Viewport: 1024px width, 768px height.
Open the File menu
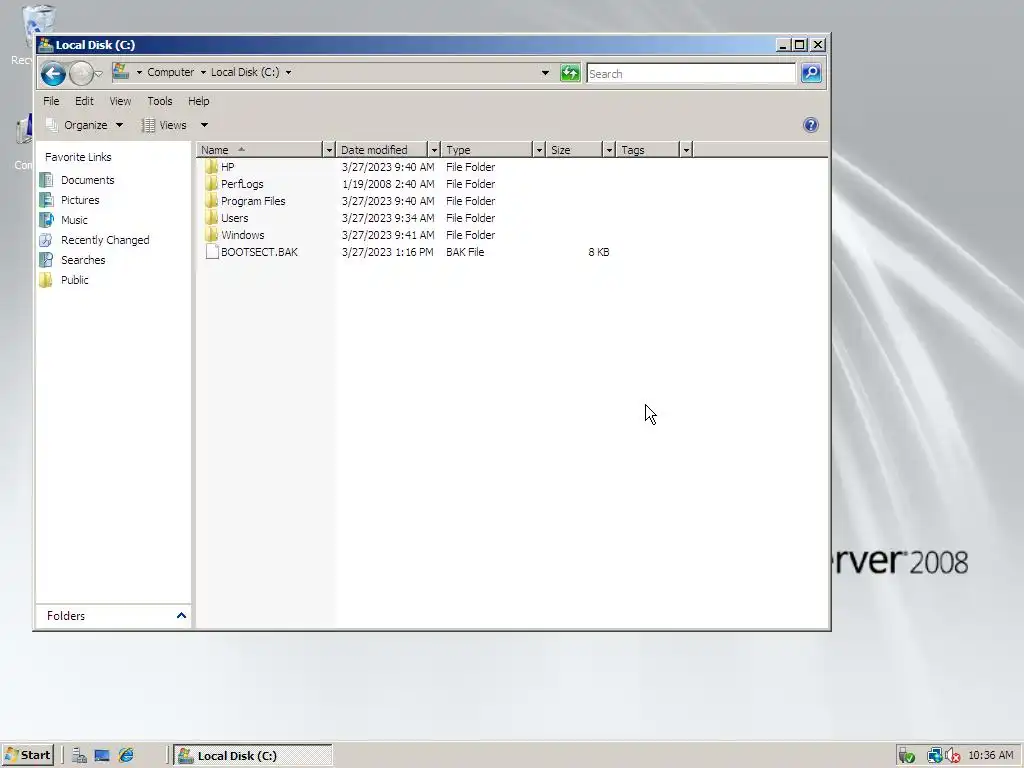click(x=51, y=101)
